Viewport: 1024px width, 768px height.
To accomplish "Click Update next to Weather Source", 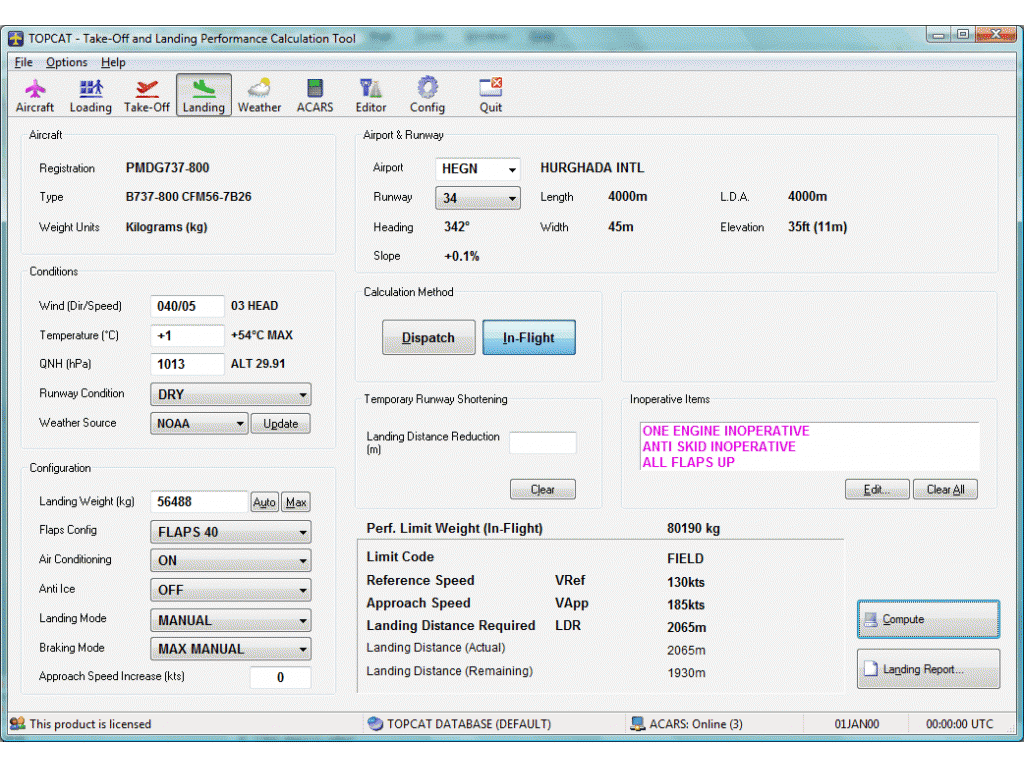I will pos(281,424).
